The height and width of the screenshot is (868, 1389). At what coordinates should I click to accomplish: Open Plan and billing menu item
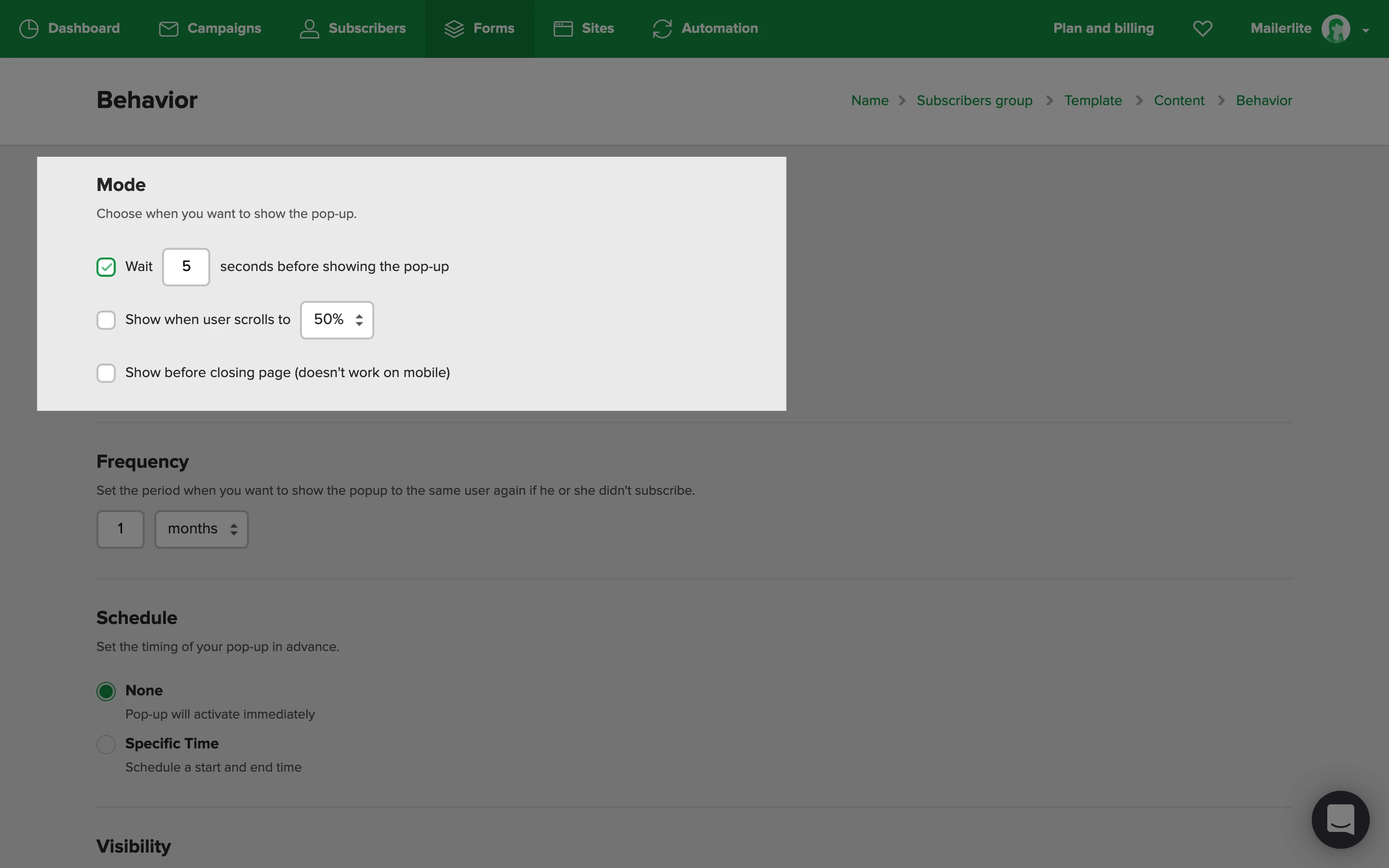point(1103,28)
